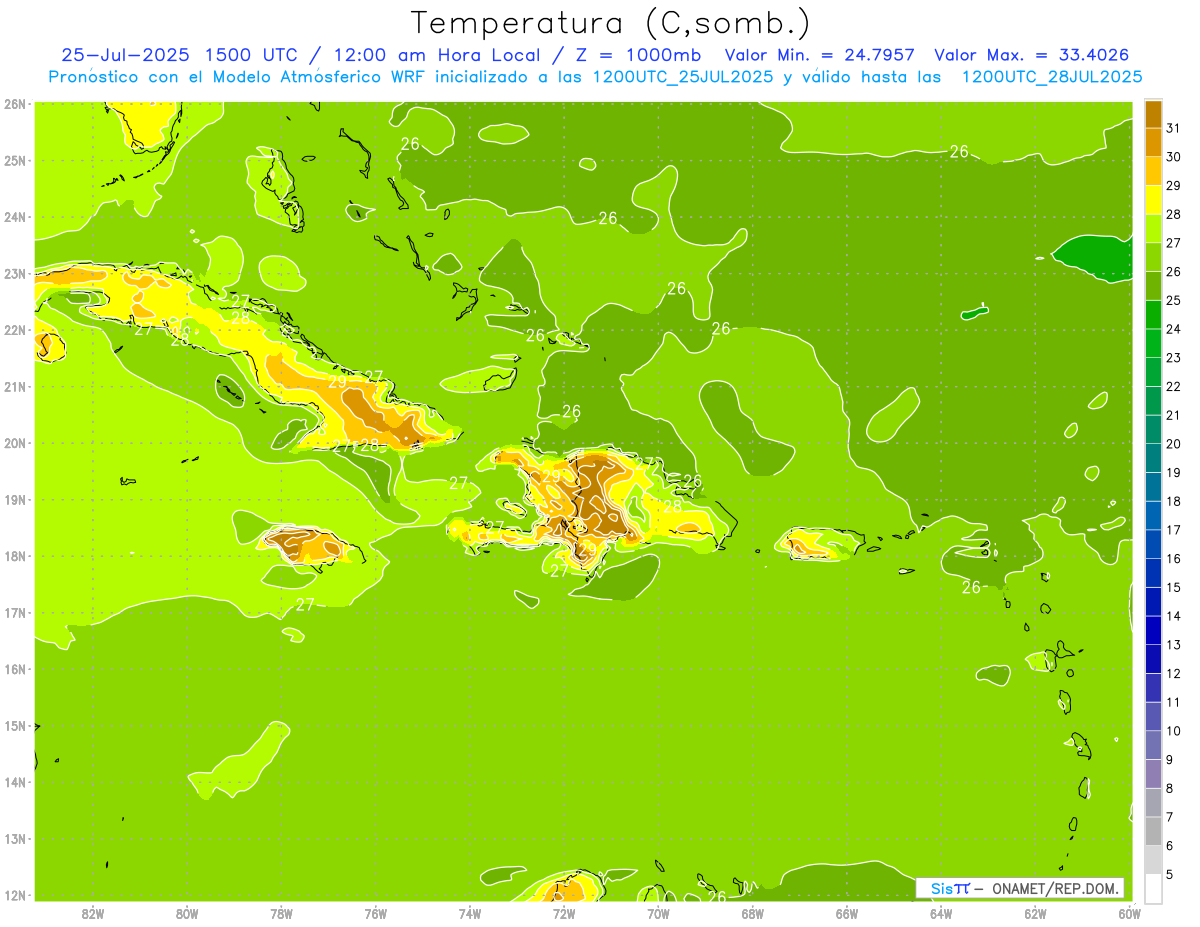Click the 16N latitude label
Screen dimensions: 1200x927
click(x=15, y=669)
